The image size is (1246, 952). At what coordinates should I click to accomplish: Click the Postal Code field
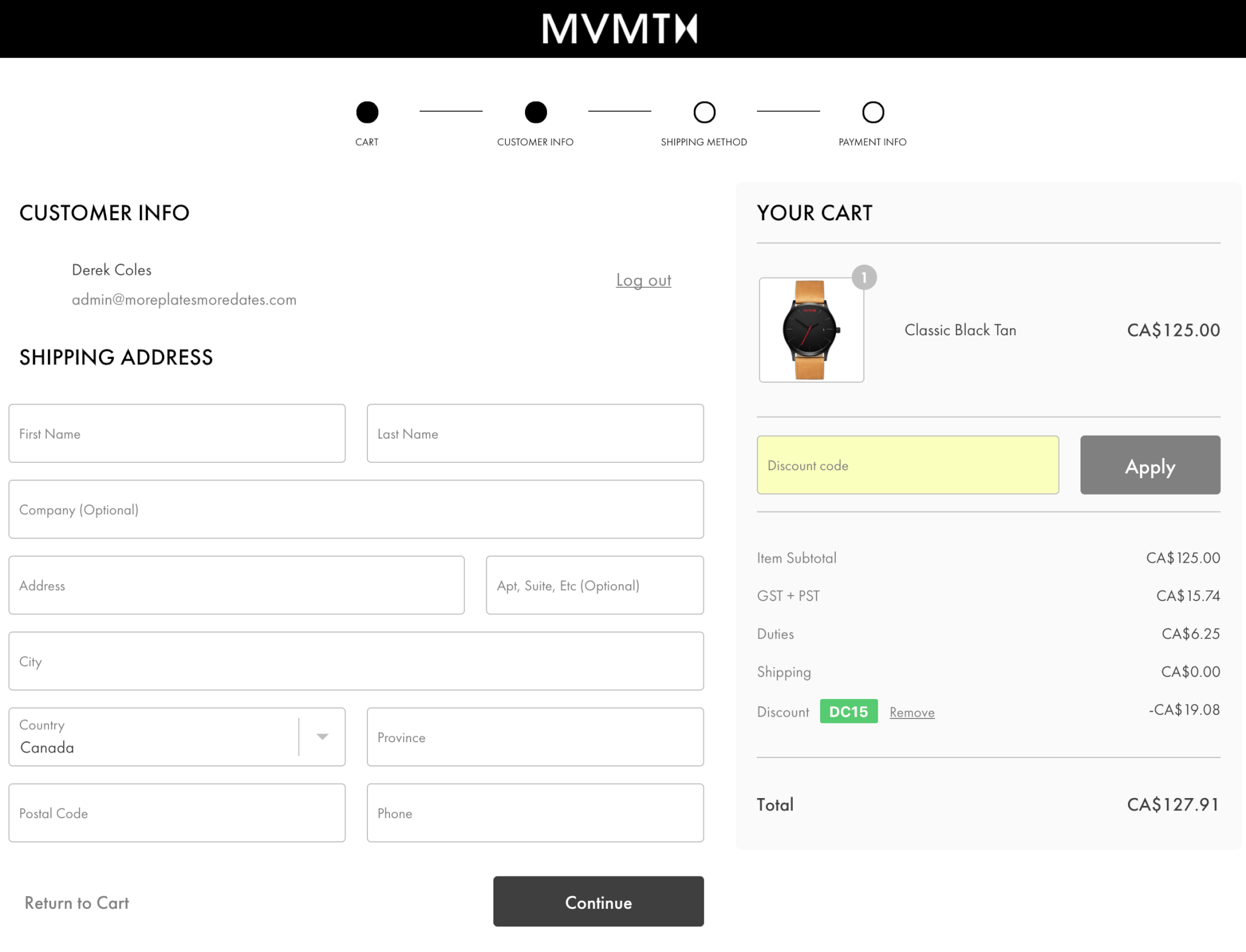[177, 813]
